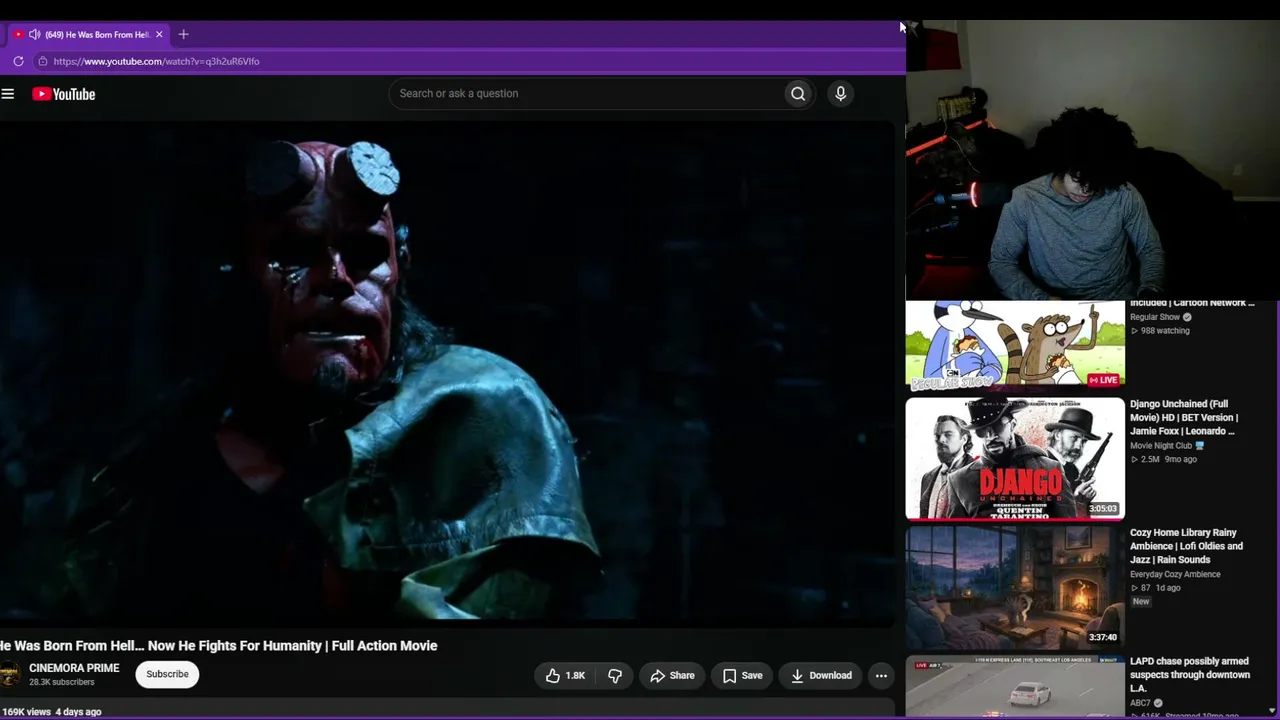This screenshot has width=1280, height=720.
Task: Click the 3:05:03 duration badge
Action: pyautogui.click(x=1103, y=509)
